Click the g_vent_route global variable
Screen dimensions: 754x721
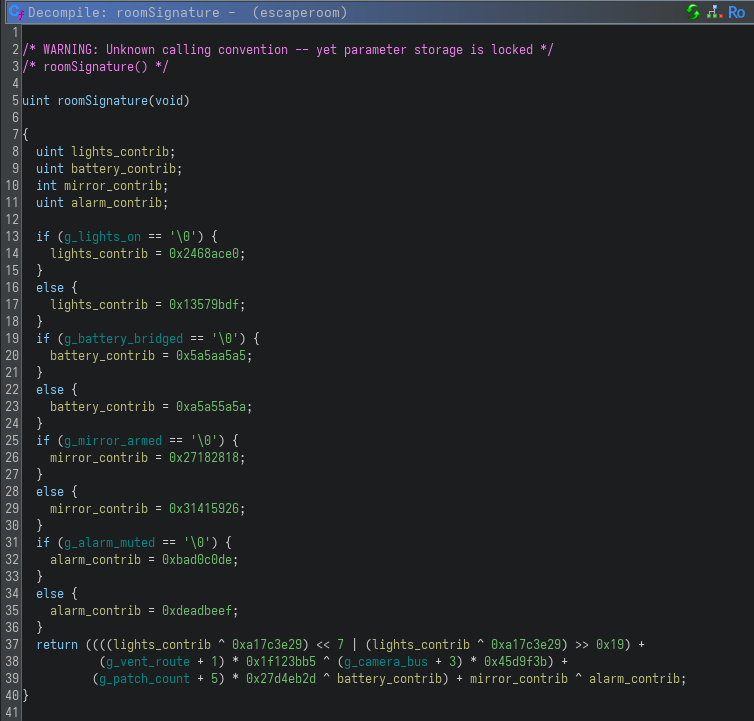(x=148, y=661)
